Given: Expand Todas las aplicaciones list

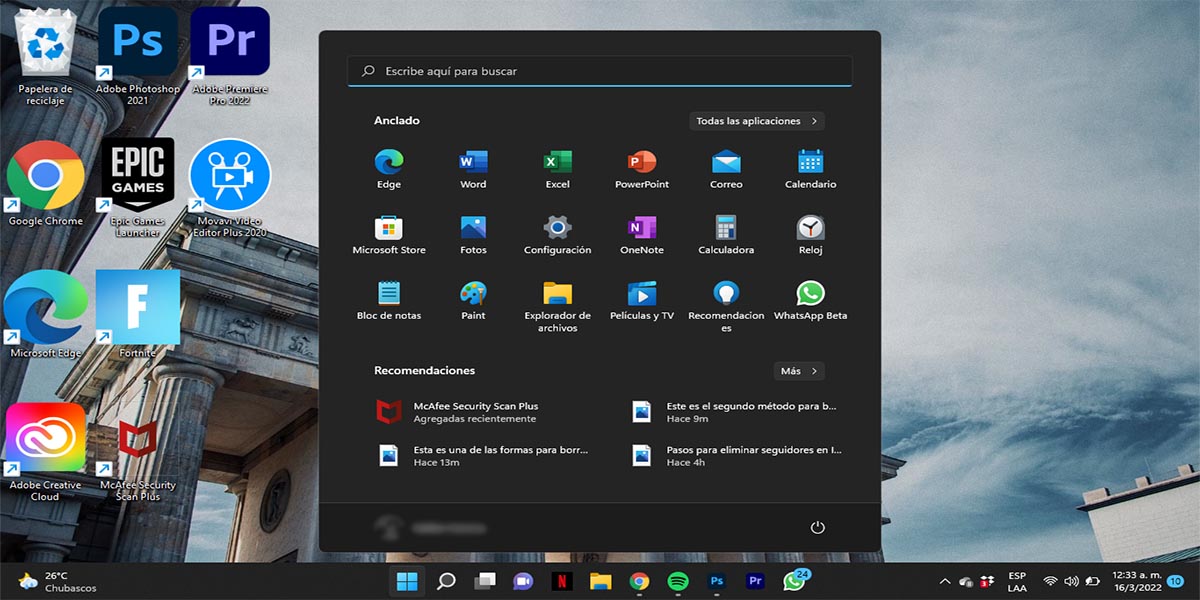Looking at the screenshot, I should [x=757, y=121].
